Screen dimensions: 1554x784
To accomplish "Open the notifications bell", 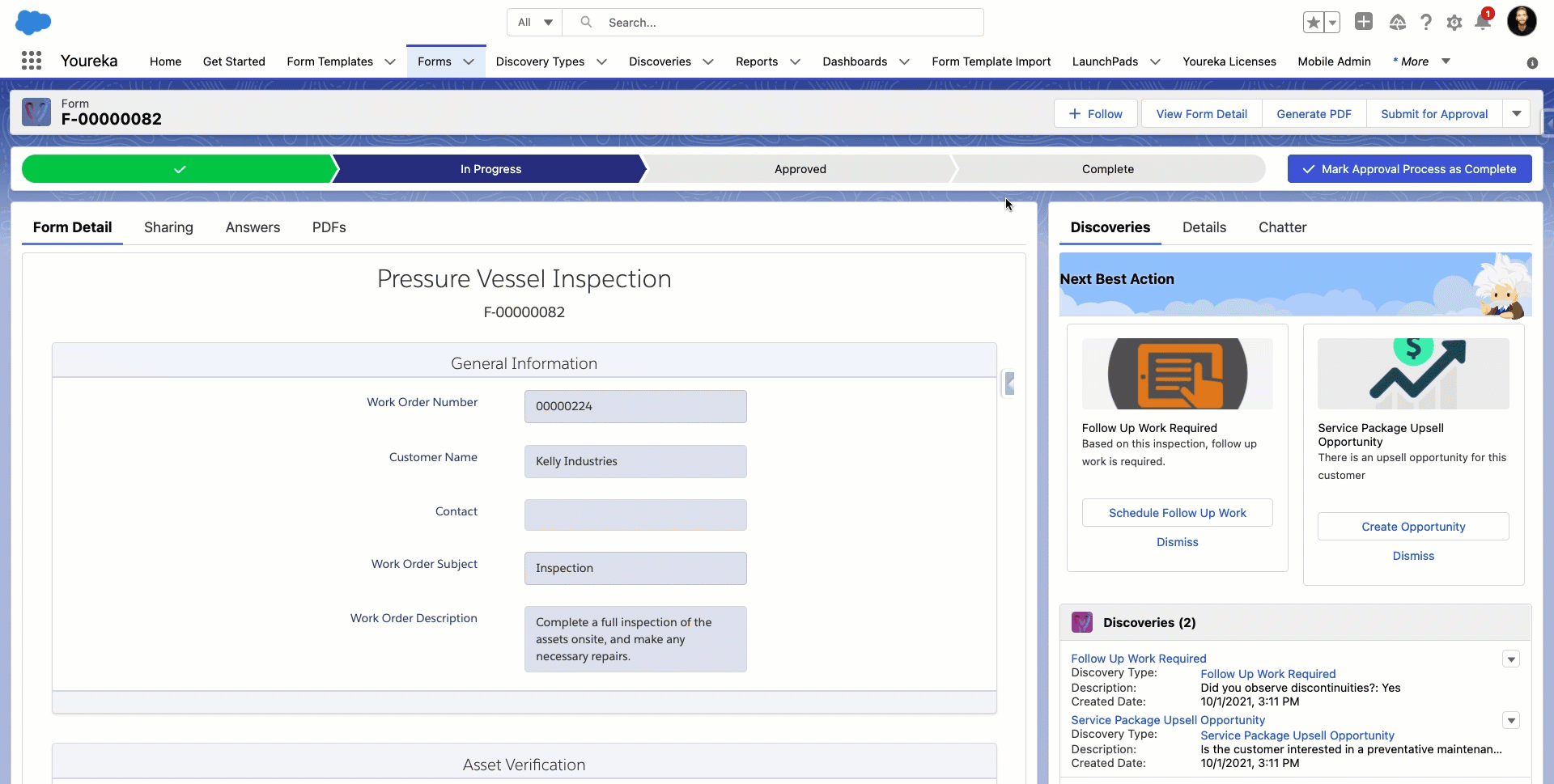I will coord(1483,22).
